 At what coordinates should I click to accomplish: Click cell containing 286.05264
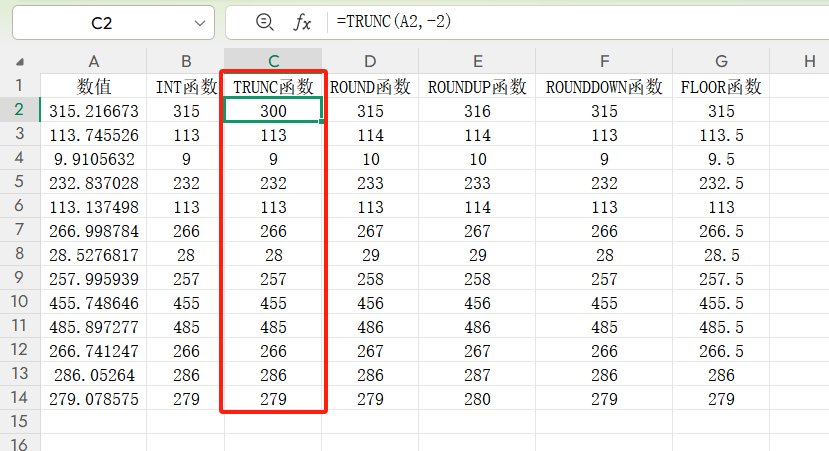coord(94,375)
